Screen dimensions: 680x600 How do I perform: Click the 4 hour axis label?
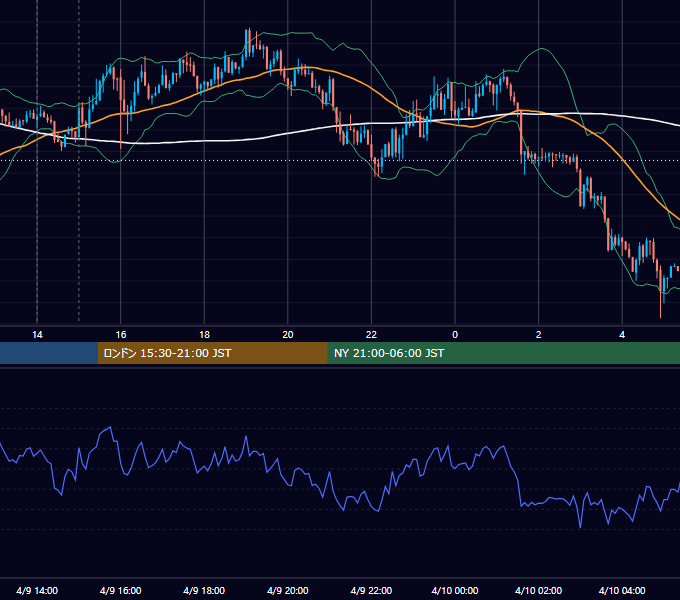[622, 335]
